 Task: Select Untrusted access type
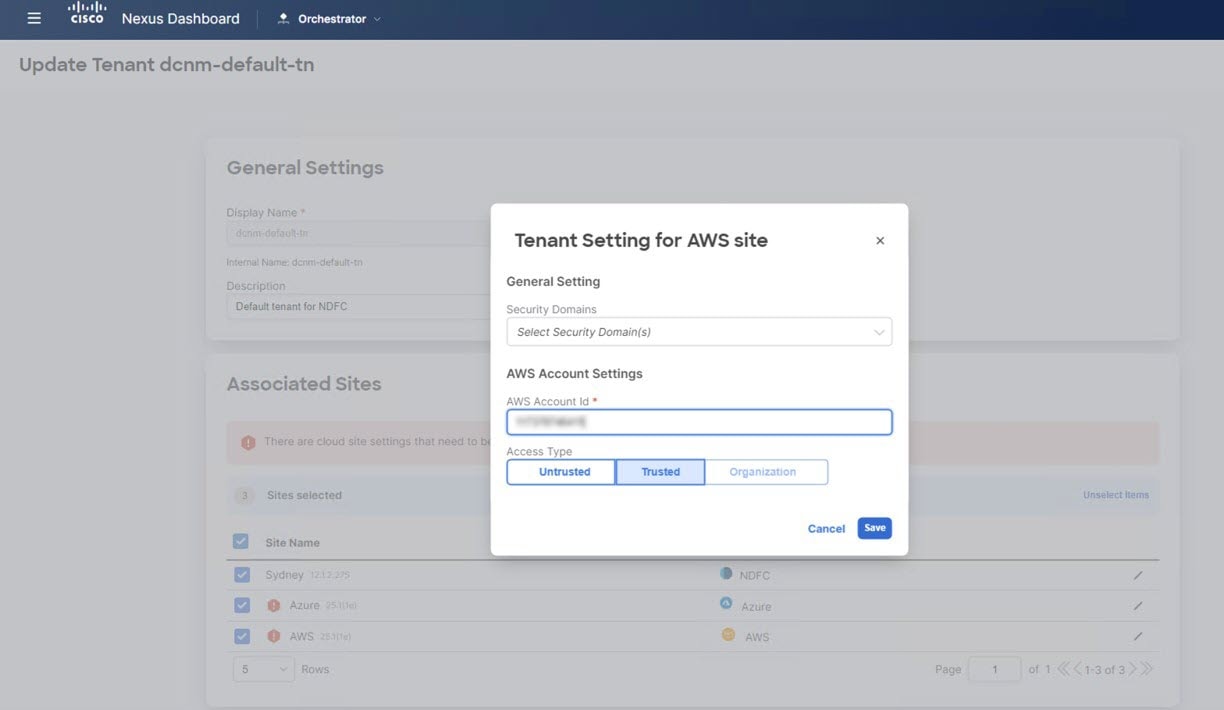coord(561,472)
